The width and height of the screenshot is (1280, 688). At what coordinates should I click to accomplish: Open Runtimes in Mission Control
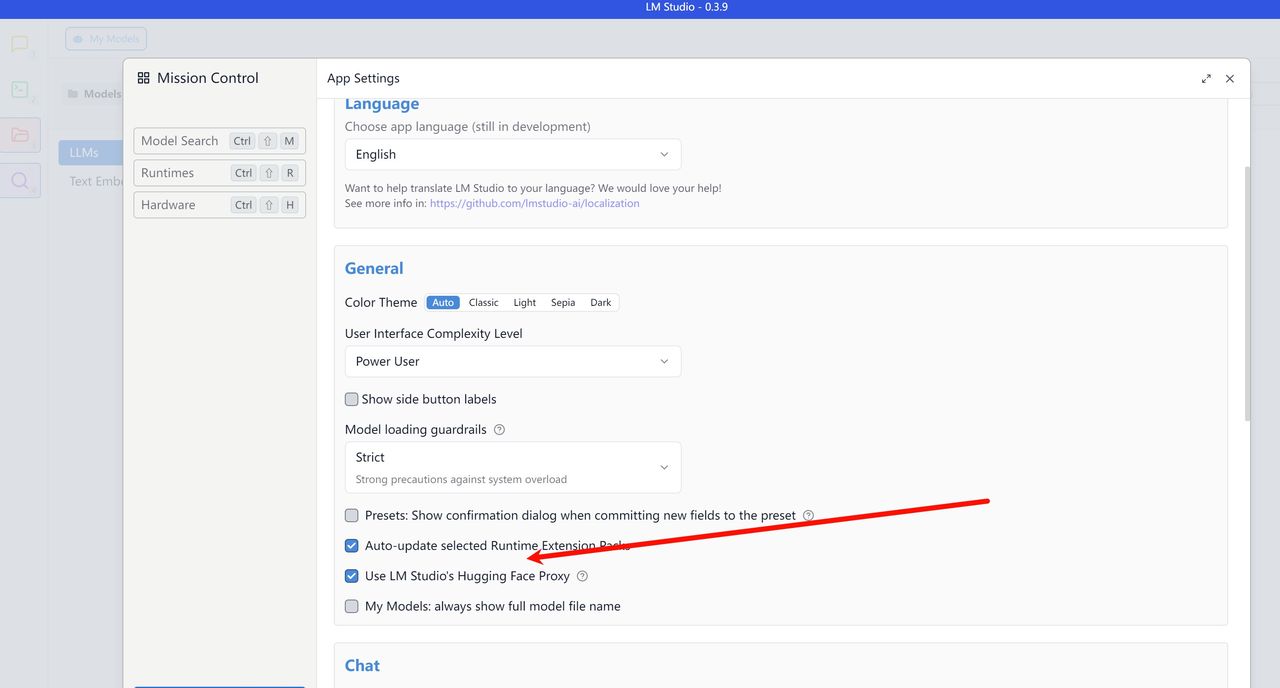(x=219, y=173)
